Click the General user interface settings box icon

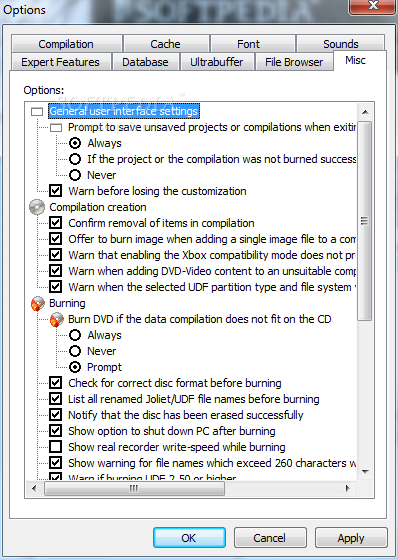[37, 112]
